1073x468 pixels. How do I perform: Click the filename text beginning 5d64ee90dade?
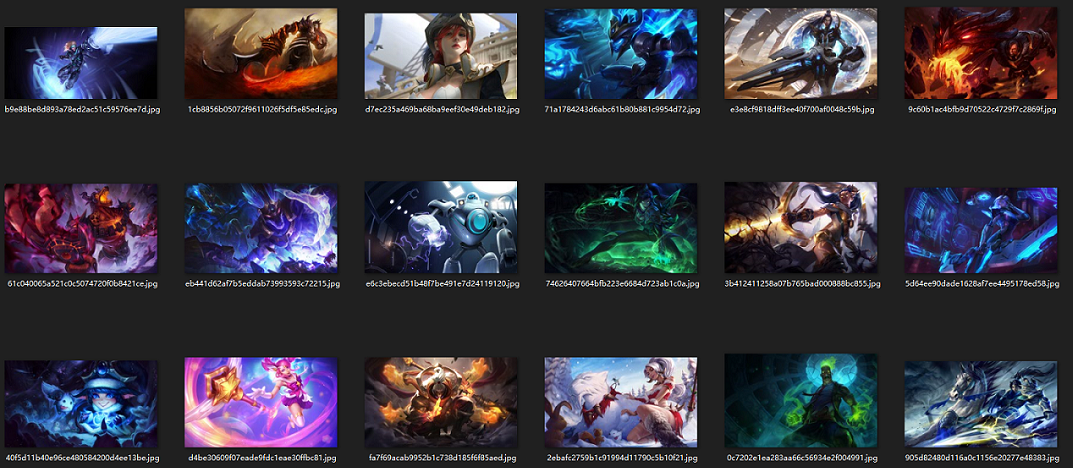[982, 283]
